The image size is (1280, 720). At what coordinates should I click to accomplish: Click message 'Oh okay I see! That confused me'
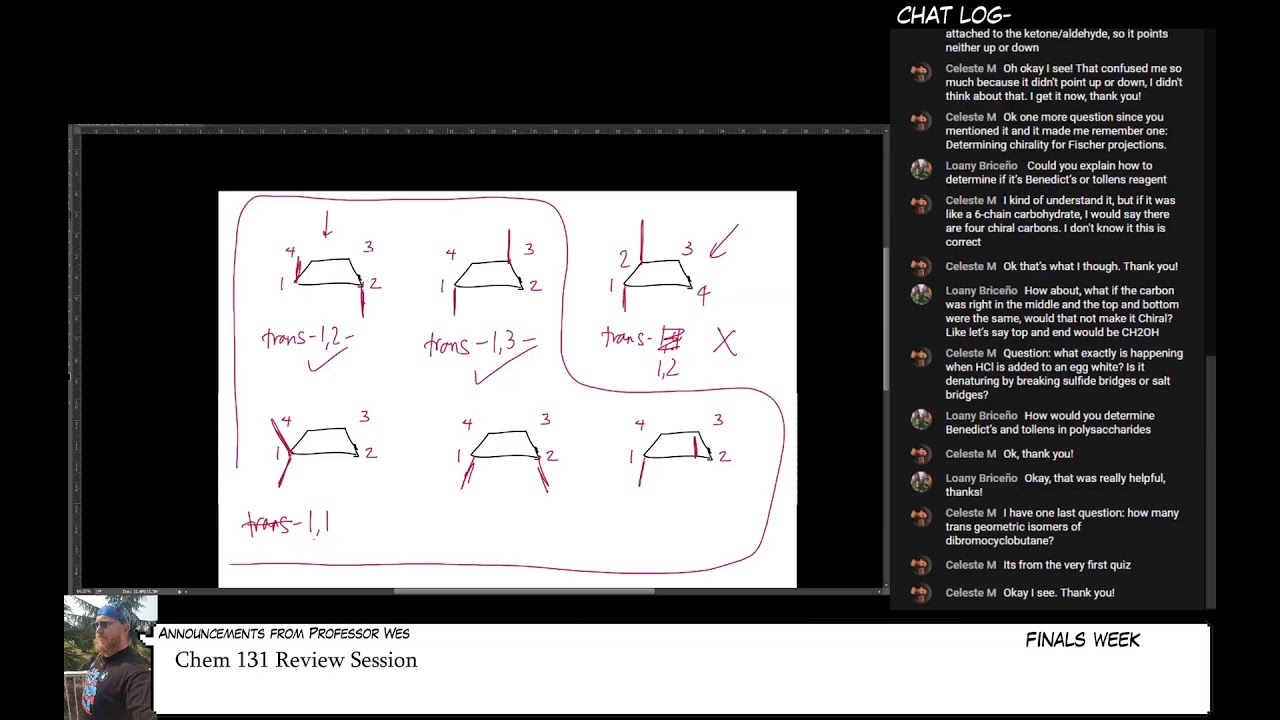click(1064, 83)
